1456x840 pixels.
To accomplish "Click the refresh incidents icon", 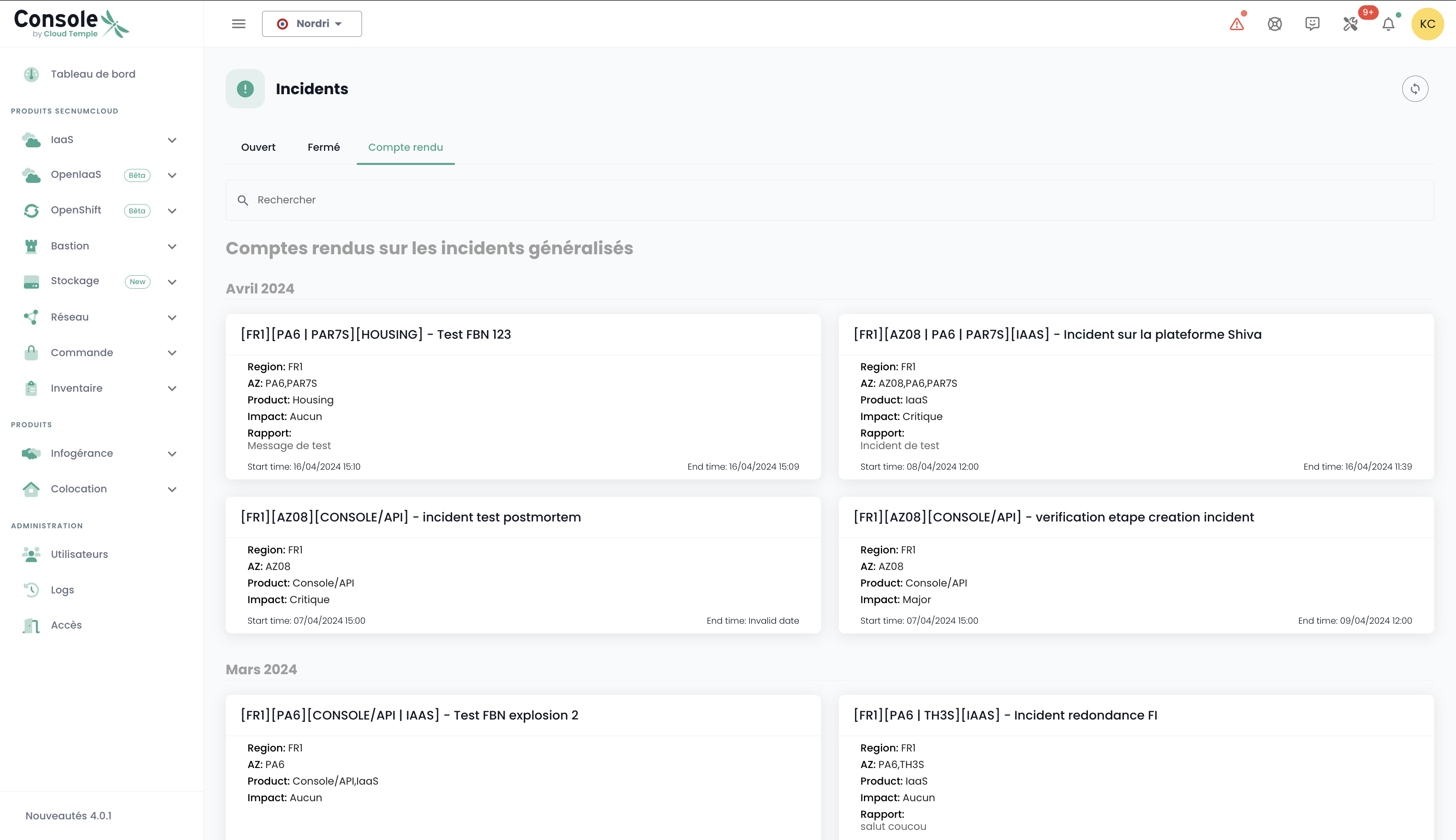I will 1415,89.
